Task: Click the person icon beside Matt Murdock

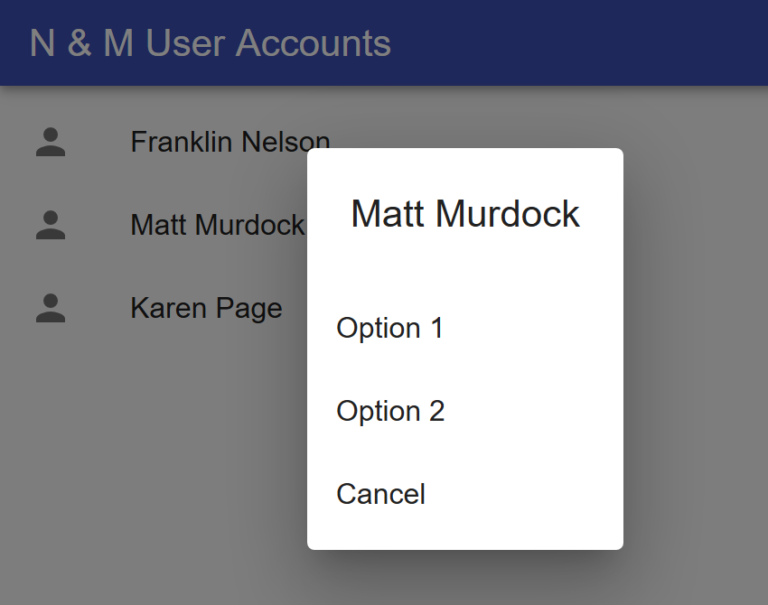Action: [50, 225]
